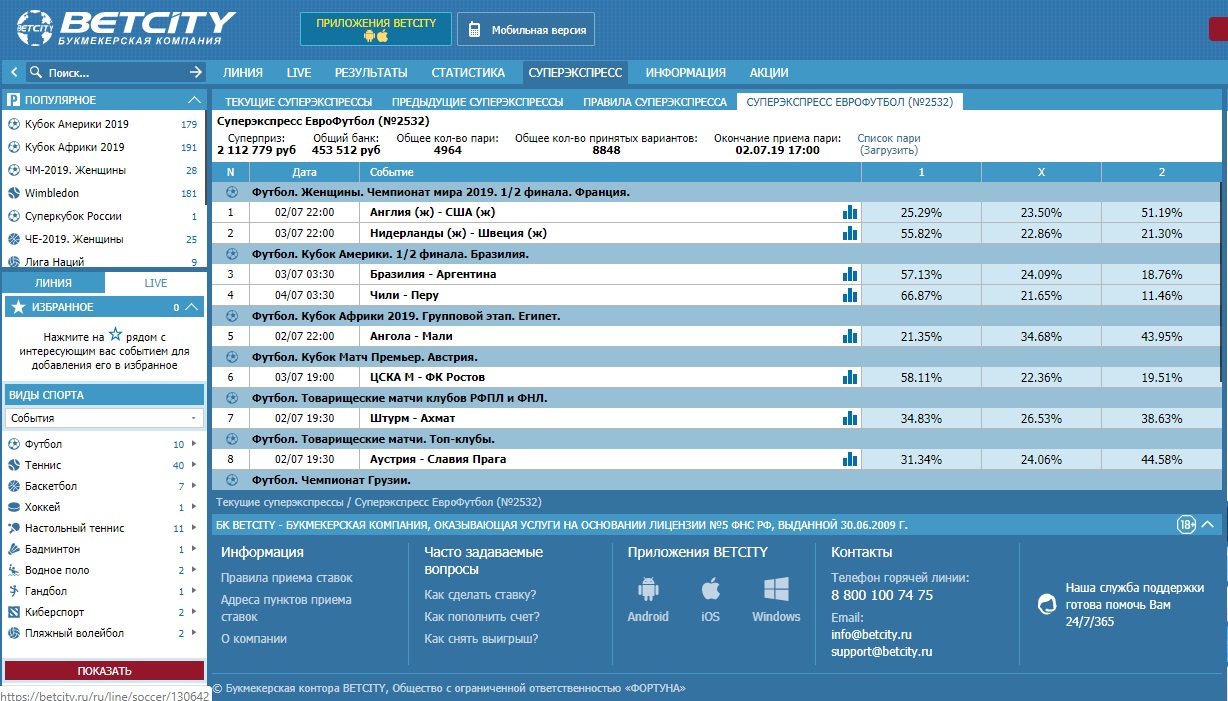Select 43.95% outcome 2 for Ангола - Мали

pyautogui.click(x=1161, y=336)
